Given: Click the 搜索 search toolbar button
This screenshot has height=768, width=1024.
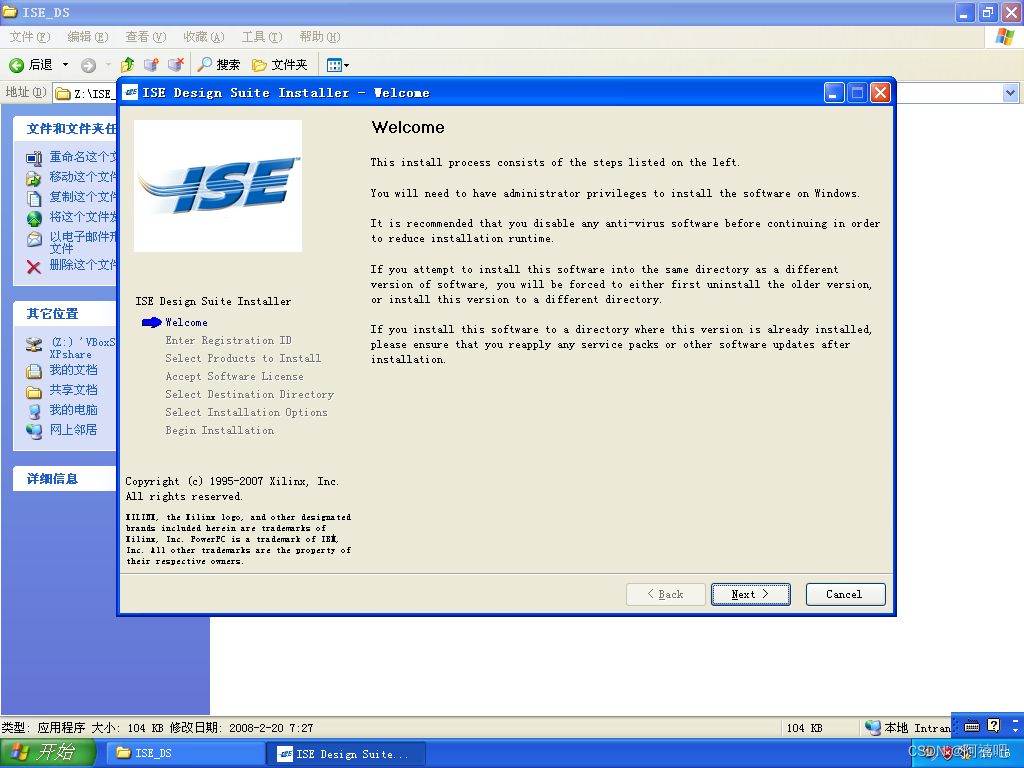Looking at the screenshot, I should click(219, 65).
